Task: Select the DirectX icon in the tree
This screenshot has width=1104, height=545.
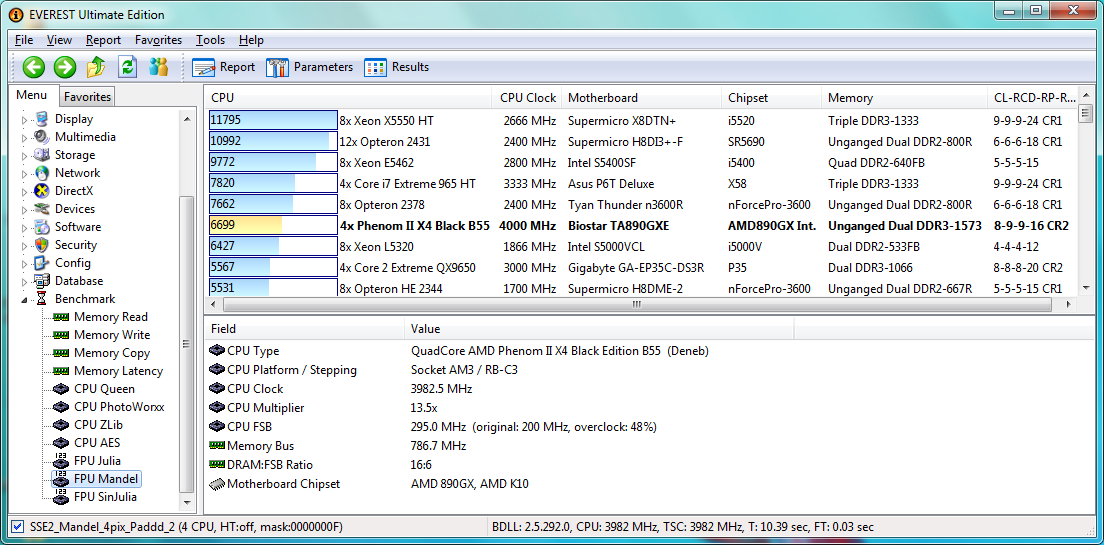Action: coord(42,191)
